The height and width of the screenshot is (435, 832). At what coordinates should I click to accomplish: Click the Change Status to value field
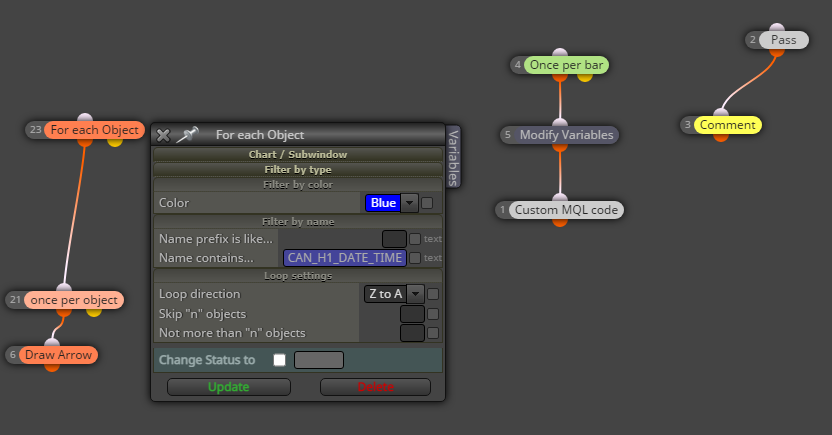pos(319,360)
